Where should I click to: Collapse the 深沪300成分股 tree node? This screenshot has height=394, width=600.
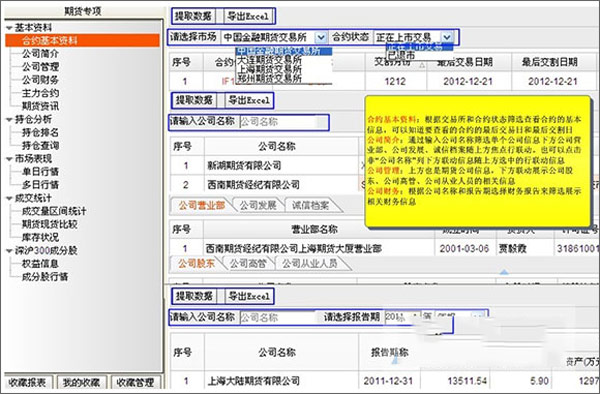pos(9,251)
